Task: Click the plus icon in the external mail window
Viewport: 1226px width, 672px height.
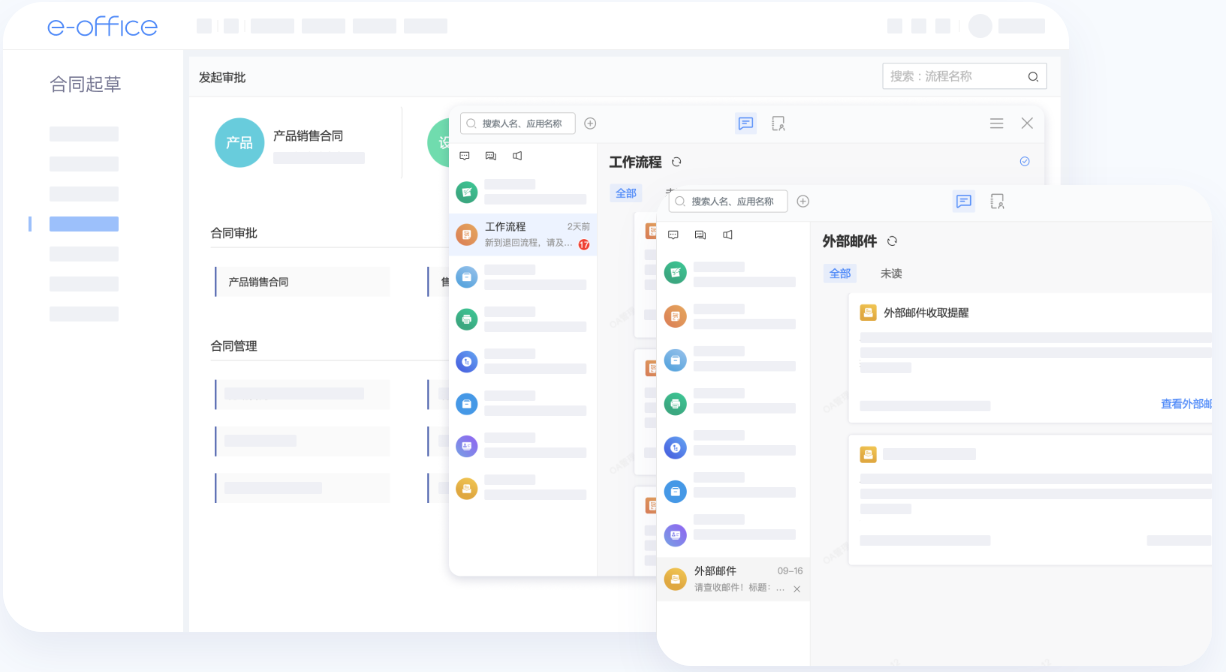Action: coord(803,201)
